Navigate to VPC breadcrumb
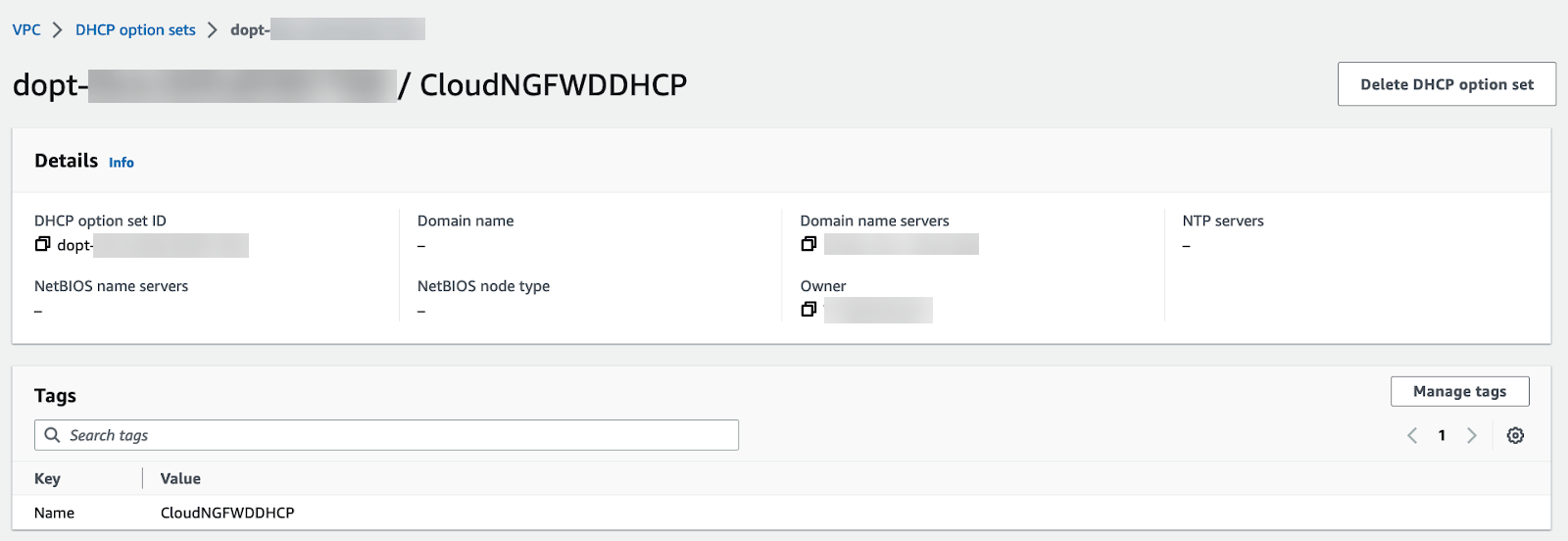 (26, 29)
